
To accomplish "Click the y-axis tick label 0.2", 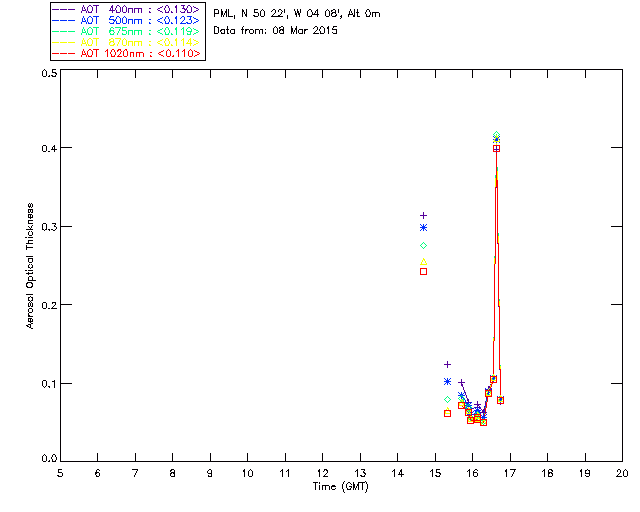I will pyautogui.click(x=49, y=305).
